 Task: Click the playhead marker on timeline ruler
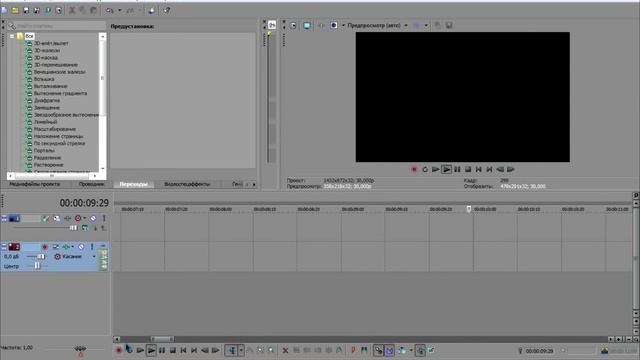(469, 209)
